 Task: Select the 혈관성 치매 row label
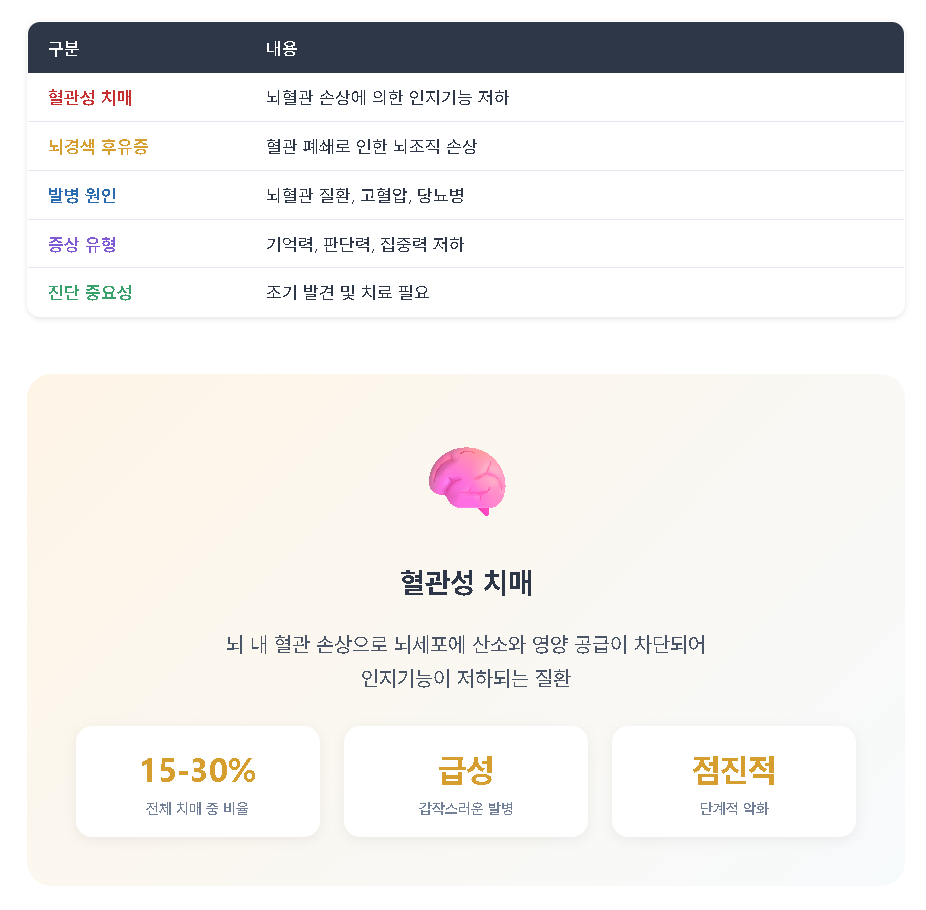90,97
